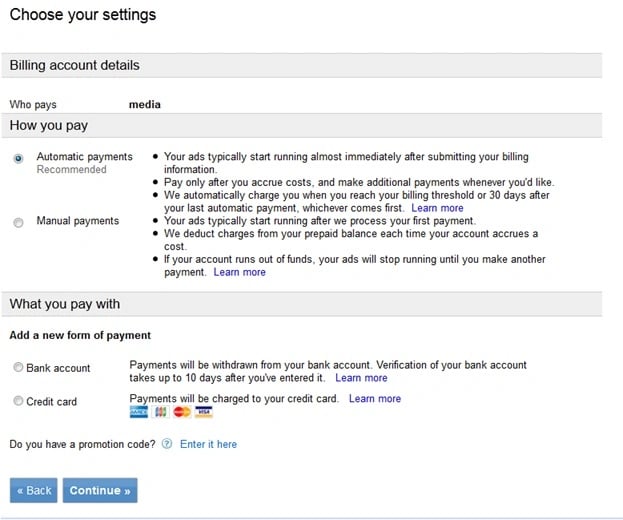
Task: Click the 'Who pays' label
Action: [x=33, y=104]
